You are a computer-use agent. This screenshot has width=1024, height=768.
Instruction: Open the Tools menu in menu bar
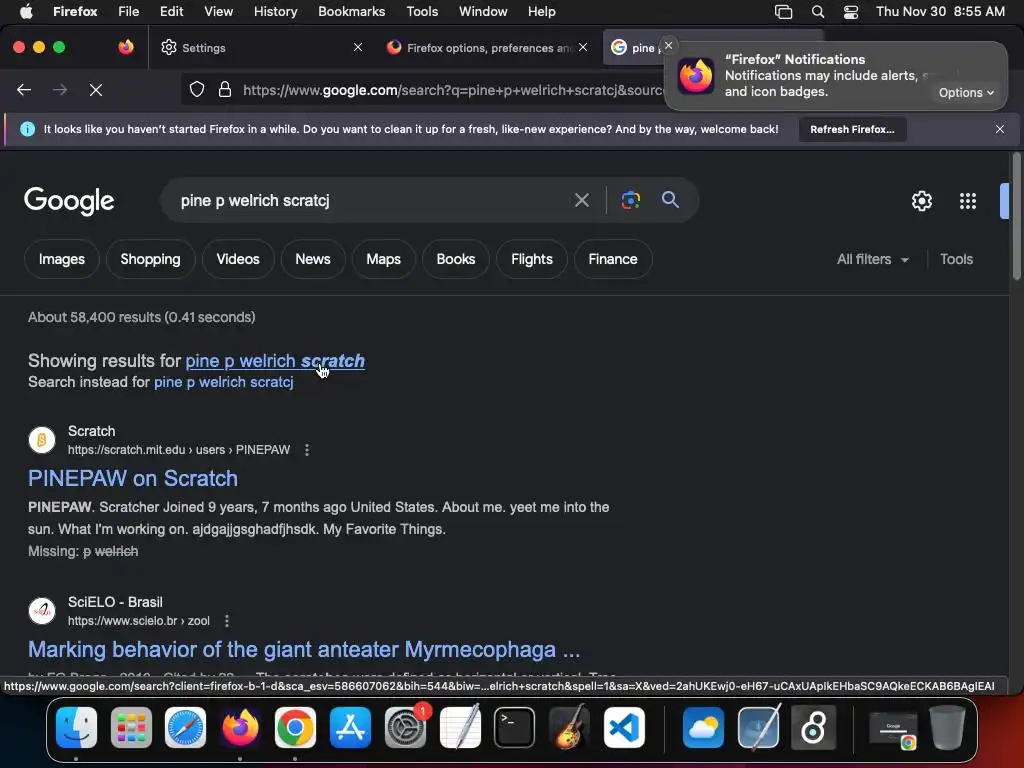click(x=422, y=12)
